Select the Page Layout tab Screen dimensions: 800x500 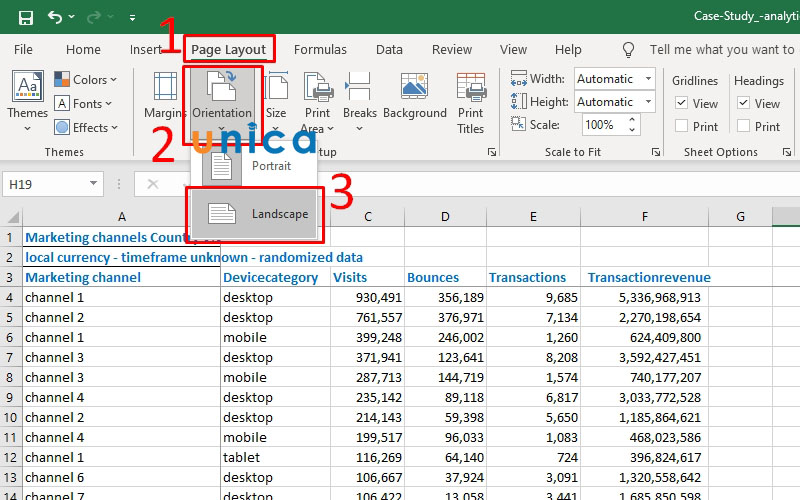pyautogui.click(x=229, y=49)
